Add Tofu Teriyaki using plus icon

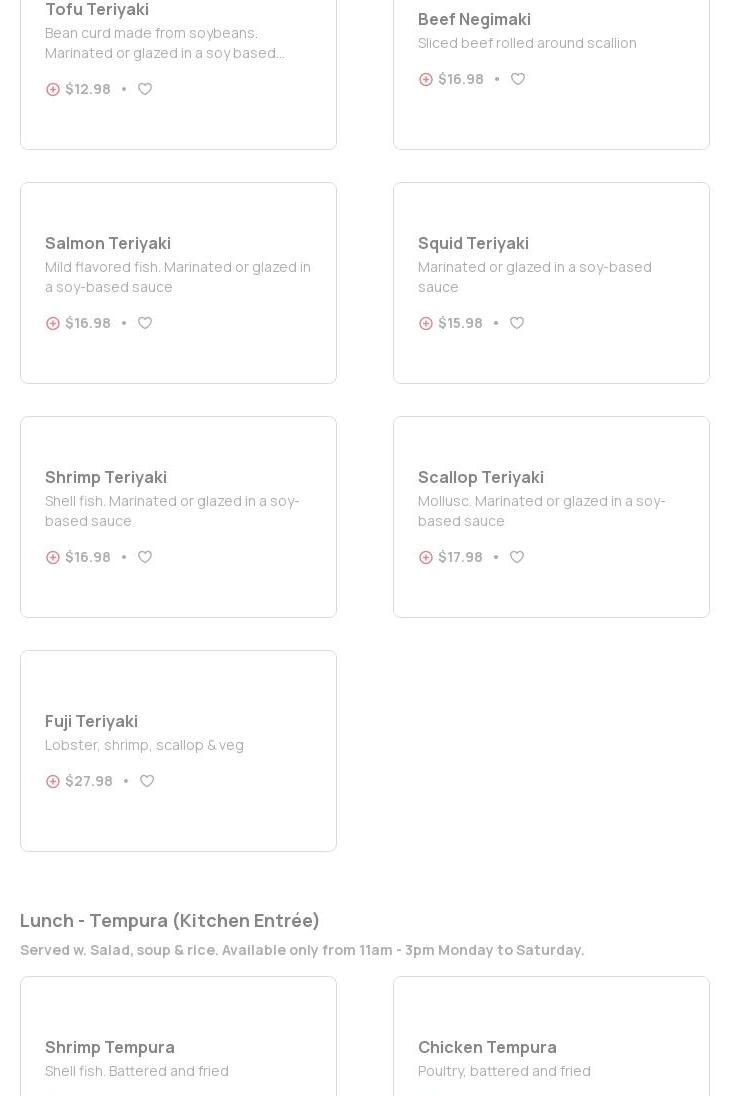pyautogui.click(x=53, y=89)
